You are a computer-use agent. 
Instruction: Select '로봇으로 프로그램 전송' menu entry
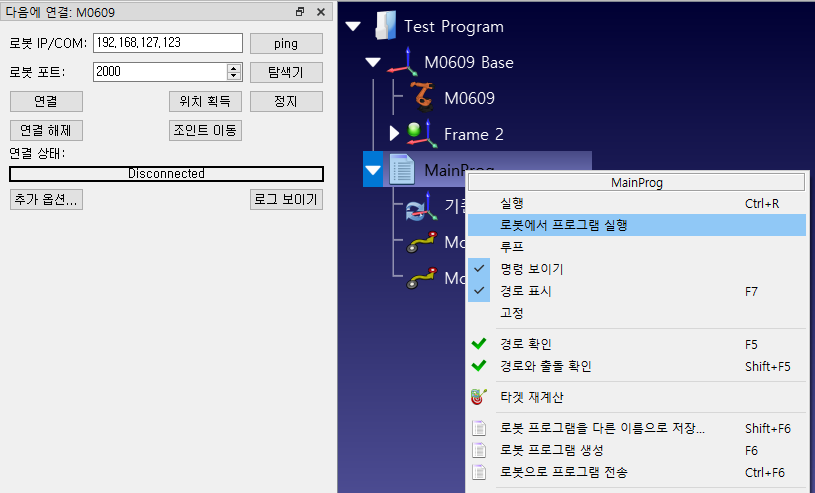(637, 472)
